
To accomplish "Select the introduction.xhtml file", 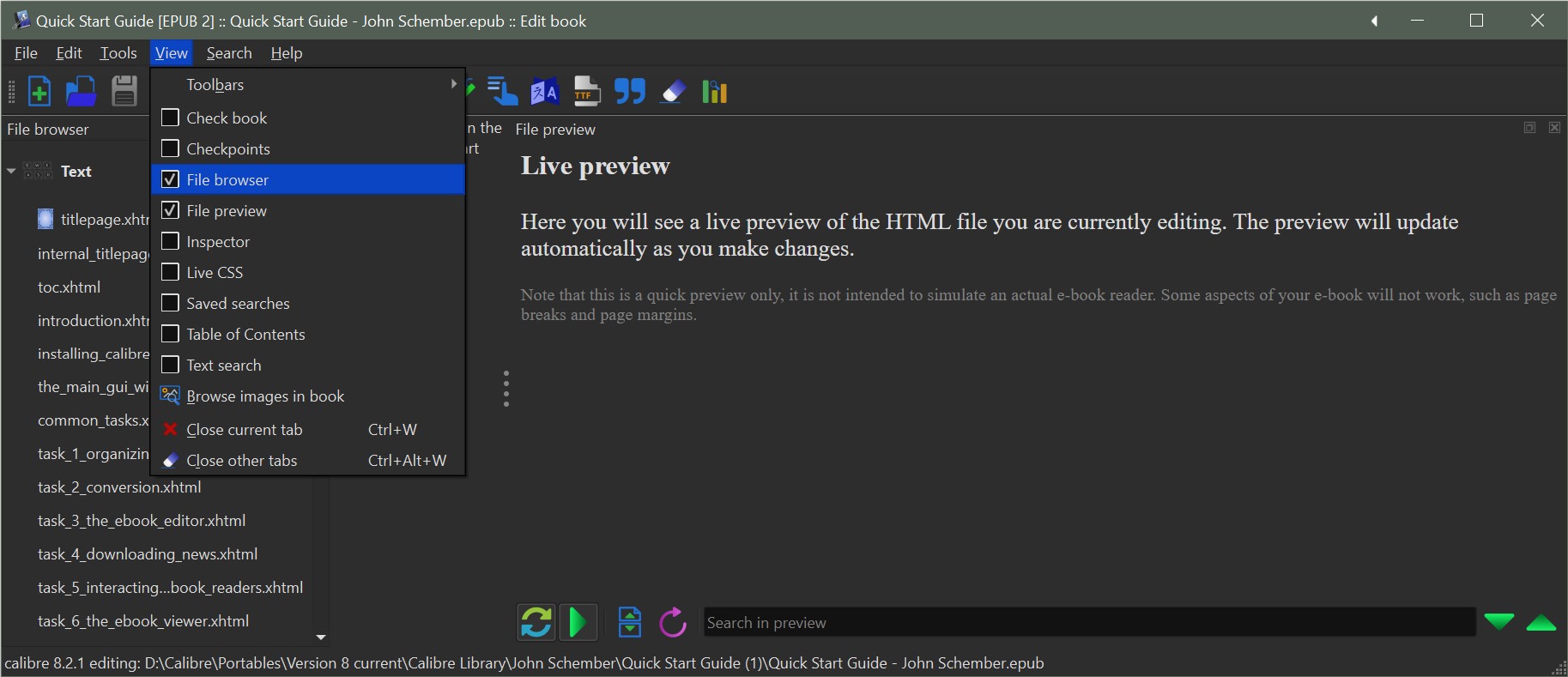I will [93, 320].
